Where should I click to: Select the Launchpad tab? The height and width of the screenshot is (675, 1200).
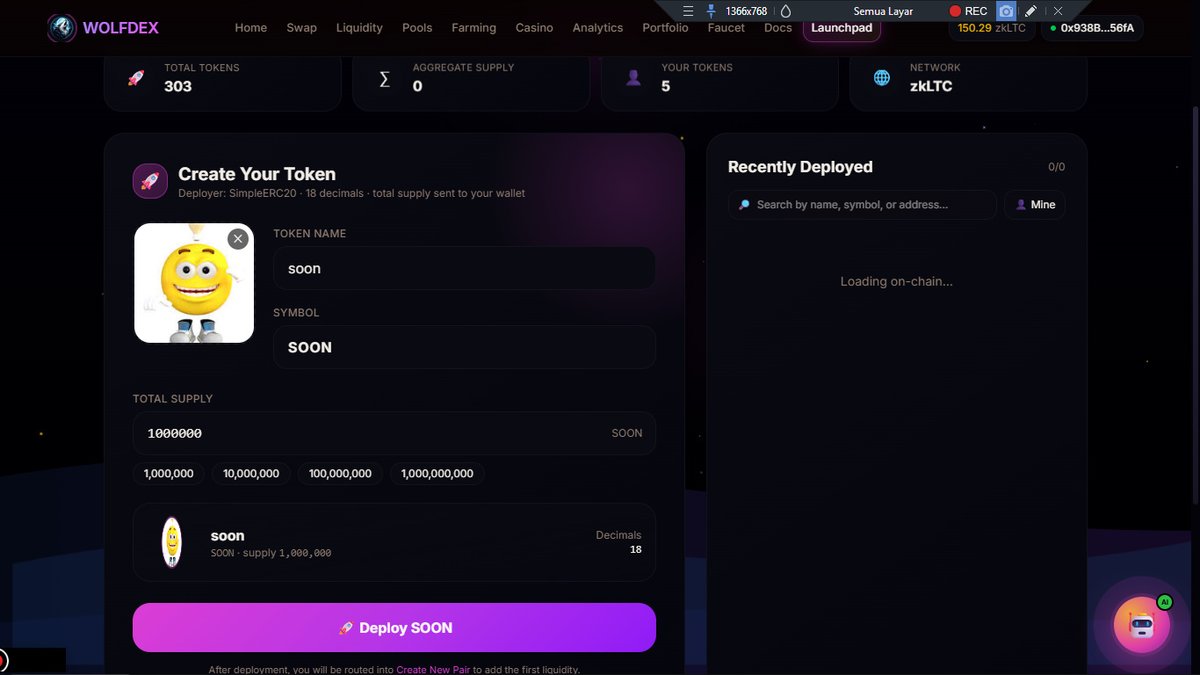[x=842, y=28]
